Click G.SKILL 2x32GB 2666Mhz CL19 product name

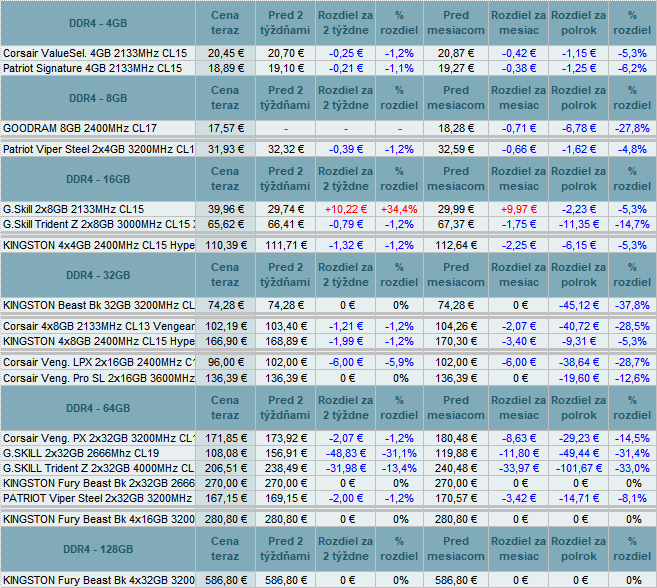81,453
